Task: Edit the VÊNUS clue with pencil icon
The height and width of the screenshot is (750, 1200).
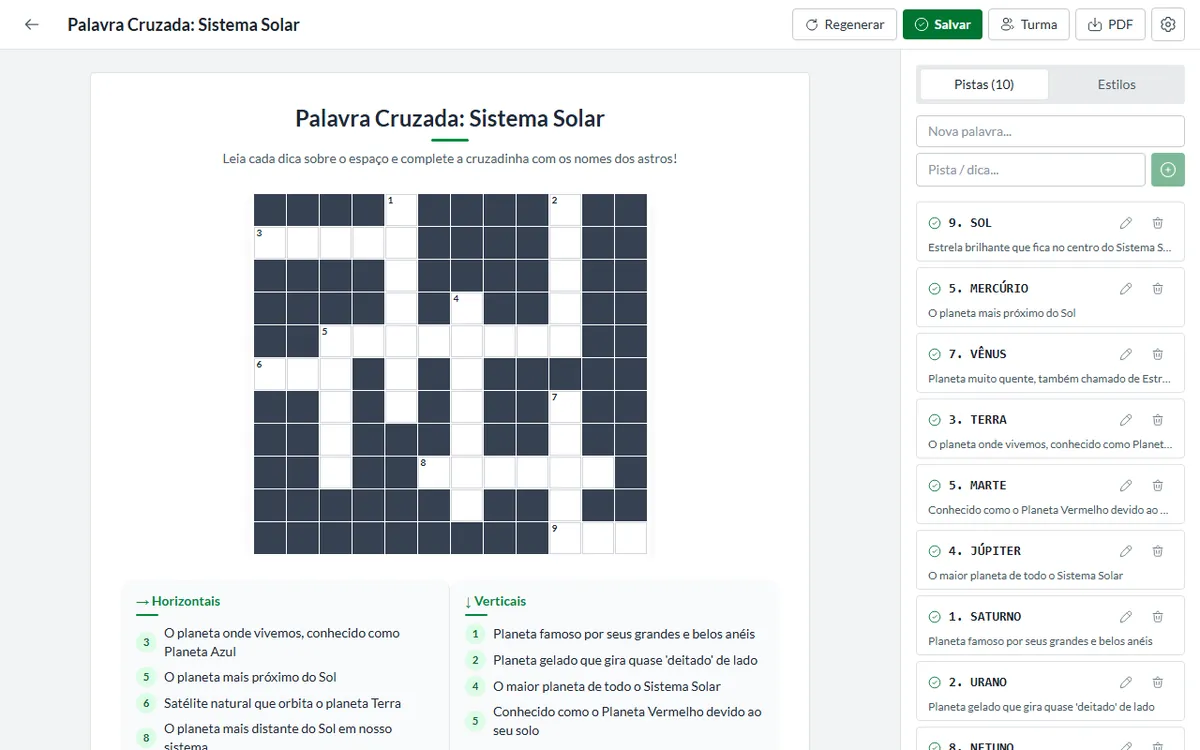Action: click(1126, 354)
